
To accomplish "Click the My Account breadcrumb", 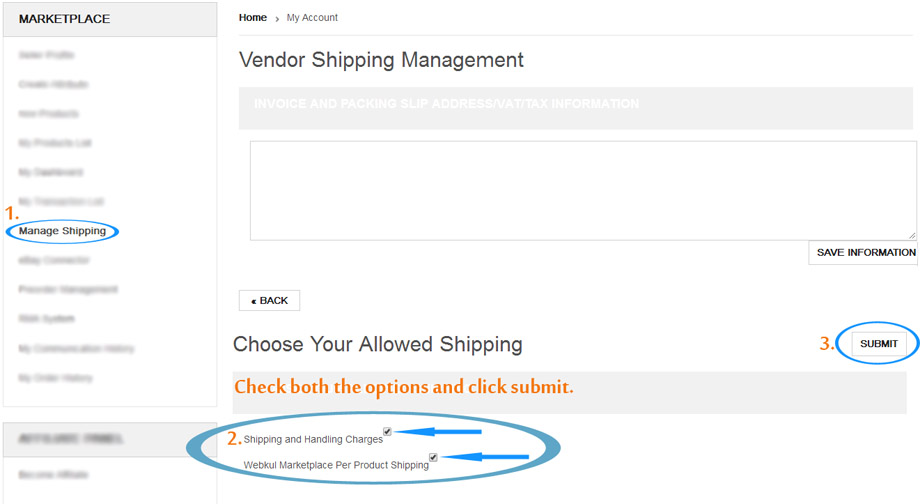I will (312, 17).
